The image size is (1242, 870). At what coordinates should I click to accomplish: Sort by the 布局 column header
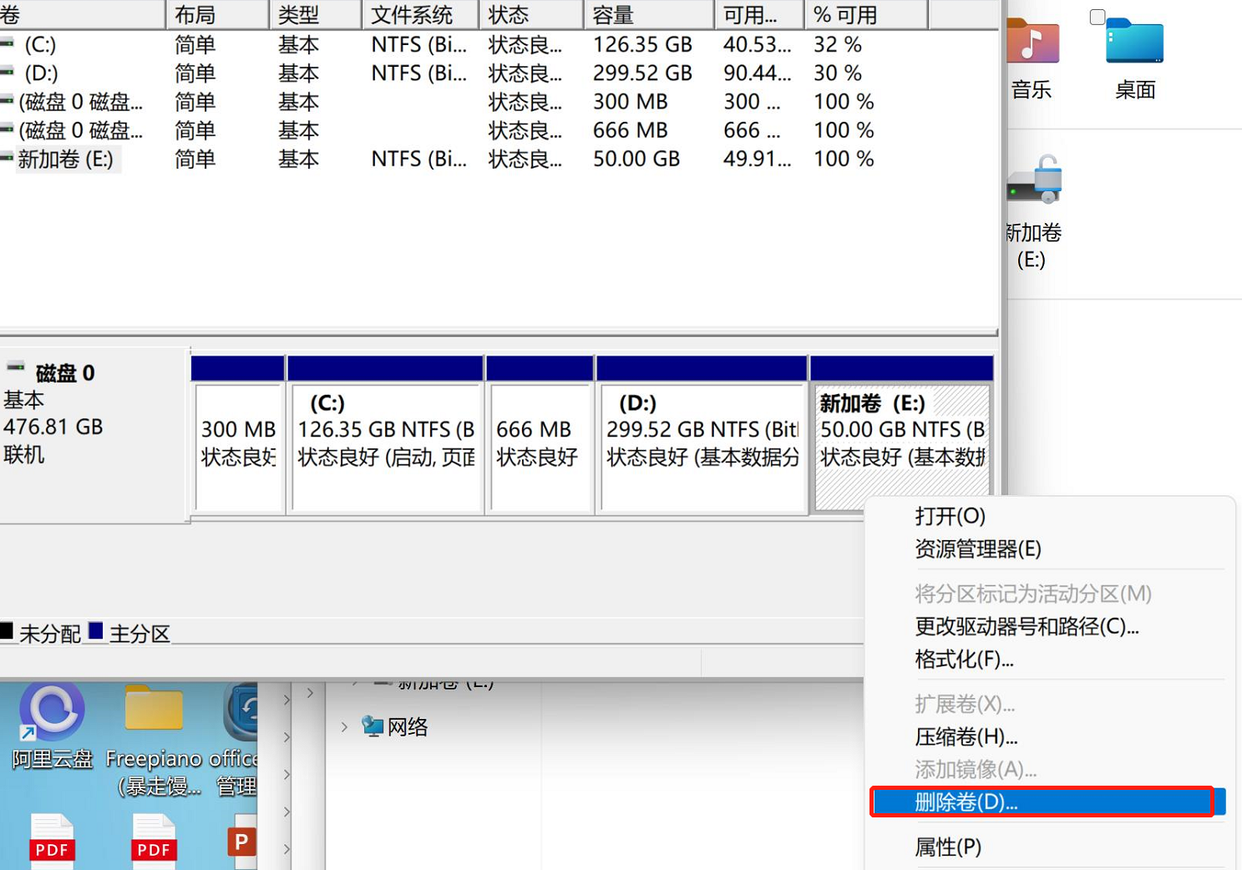pyautogui.click(x=218, y=15)
